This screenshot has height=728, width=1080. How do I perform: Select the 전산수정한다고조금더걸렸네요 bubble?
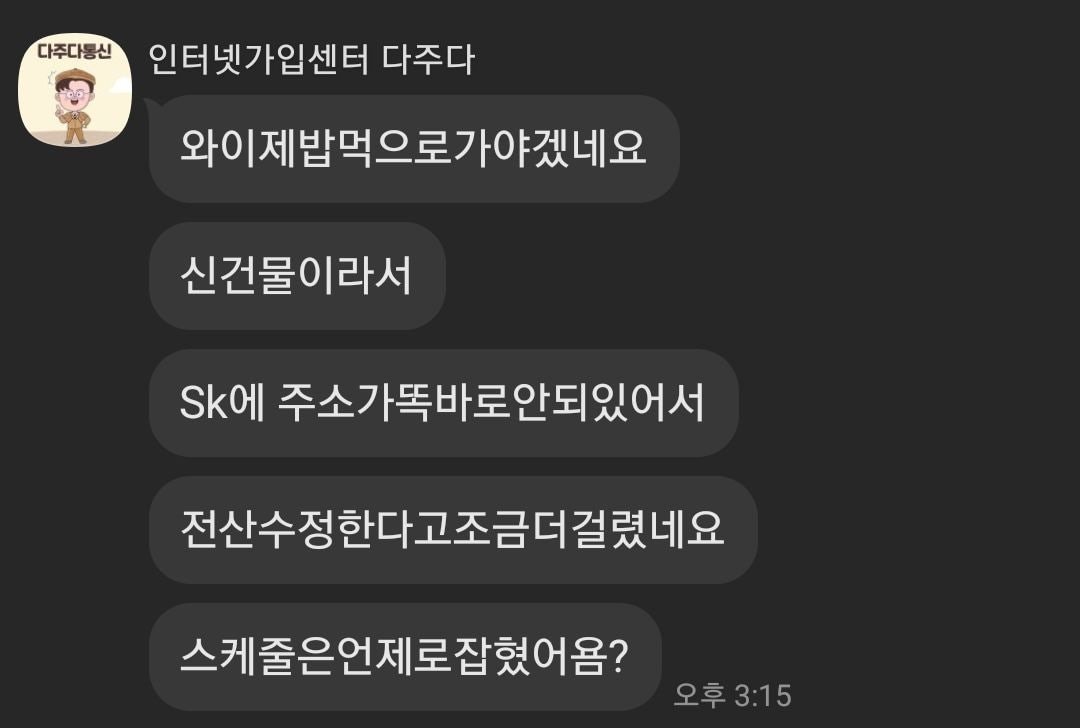pyautogui.click(x=453, y=530)
